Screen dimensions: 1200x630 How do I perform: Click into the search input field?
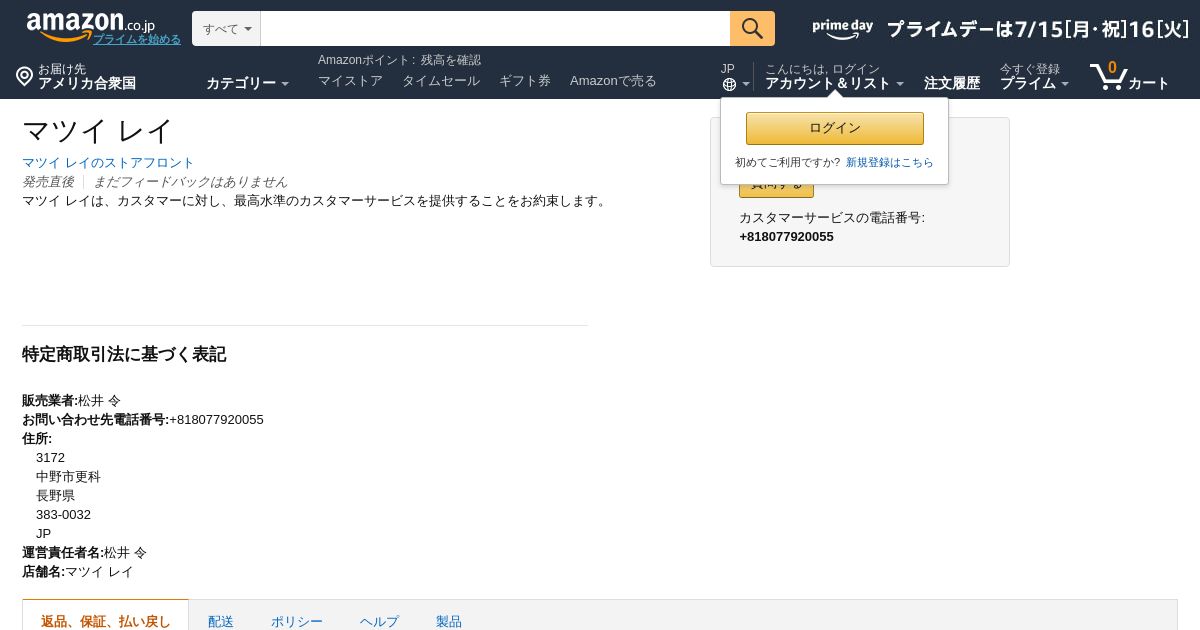tap(495, 28)
